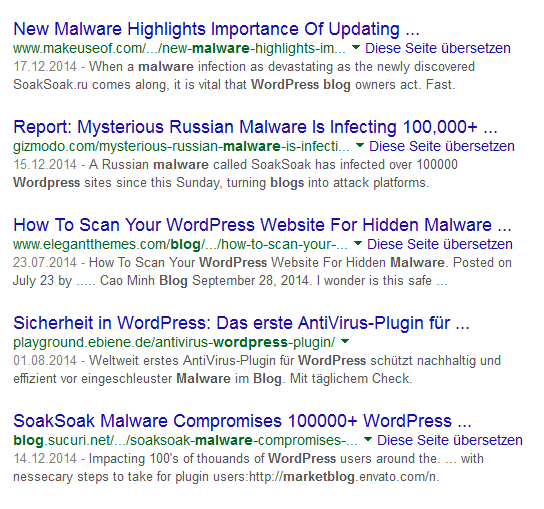Screen dimensions: 544x509
Task: Click the gizmodo.com green URL text
Action: tap(181, 146)
